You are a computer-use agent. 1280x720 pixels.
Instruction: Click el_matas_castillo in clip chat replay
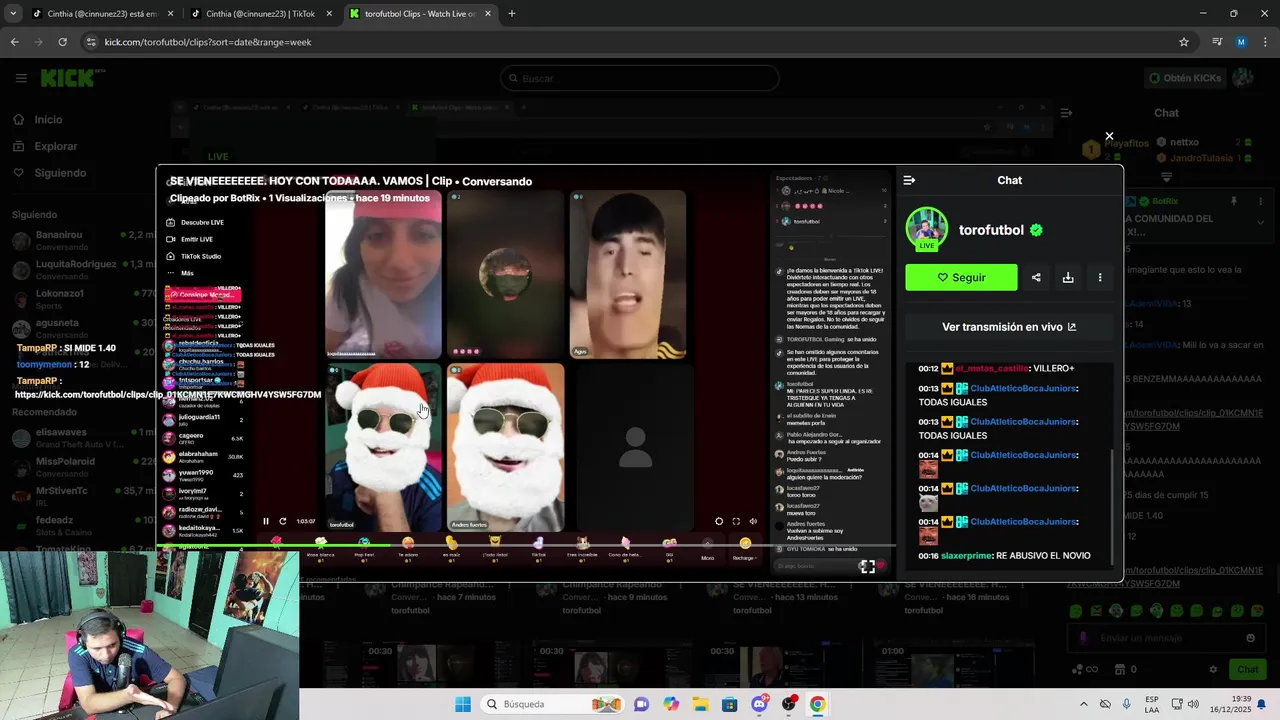point(992,368)
